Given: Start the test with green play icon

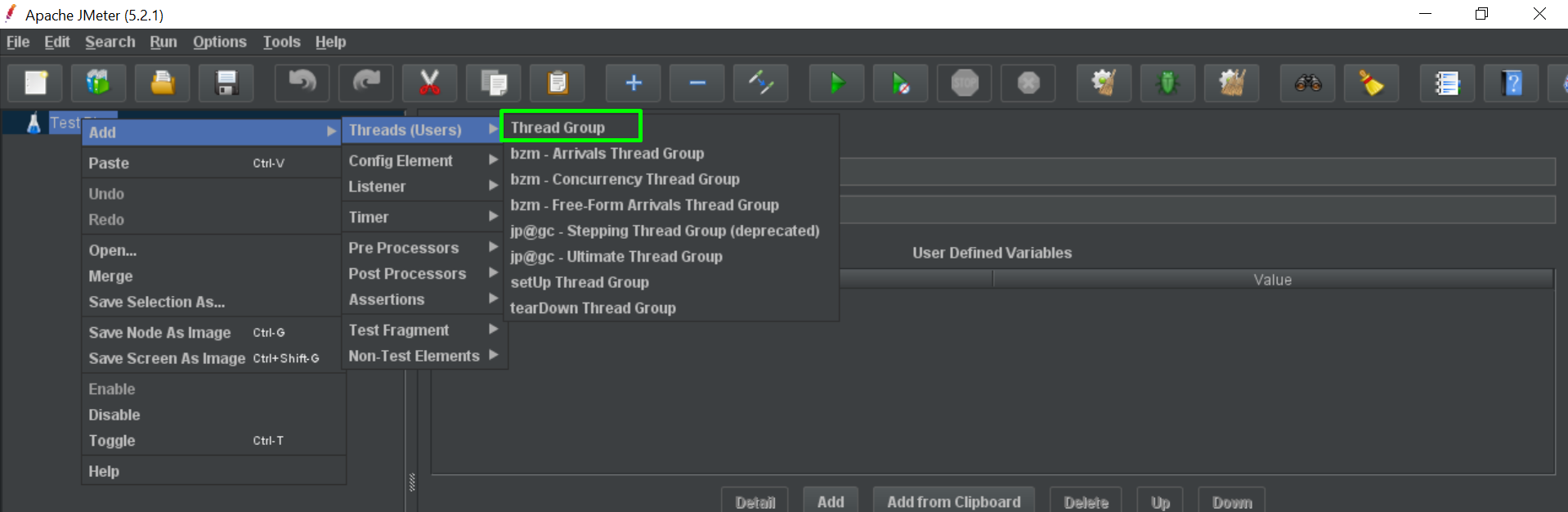Looking at the screenshot, I should 837,83.
